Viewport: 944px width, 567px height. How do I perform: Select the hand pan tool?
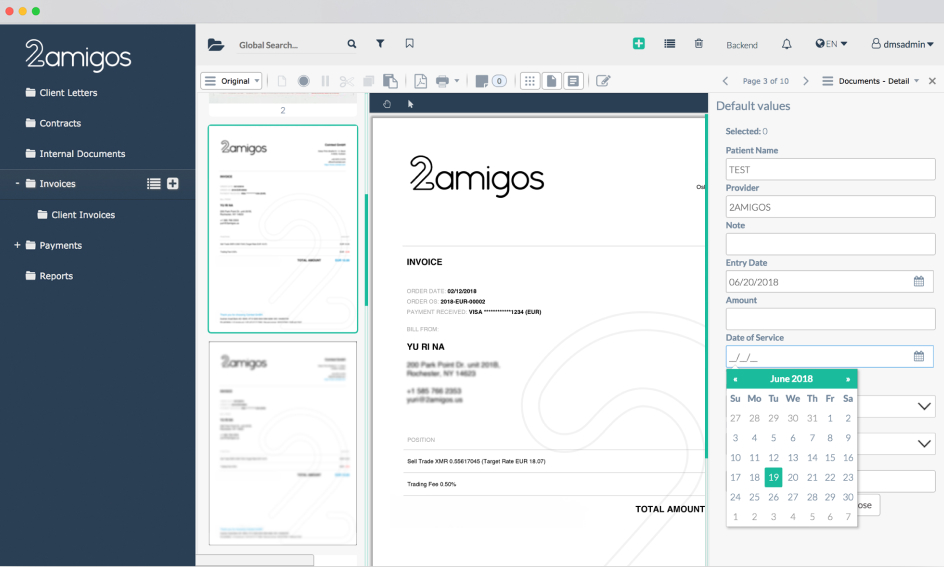[388, 104]
